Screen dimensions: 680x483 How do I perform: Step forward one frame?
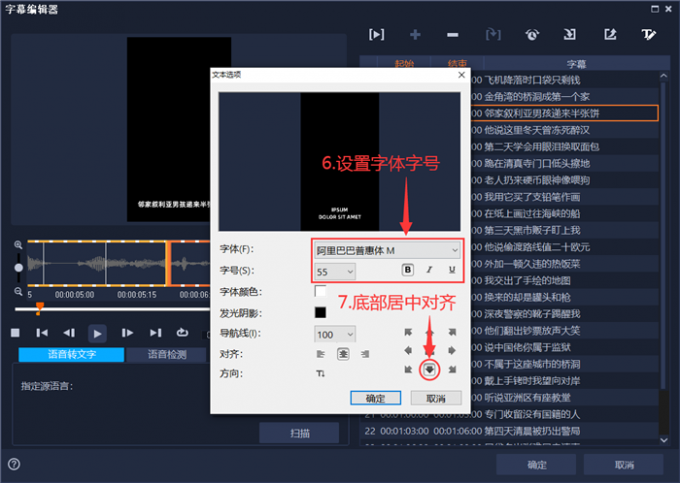coord(127,333)
